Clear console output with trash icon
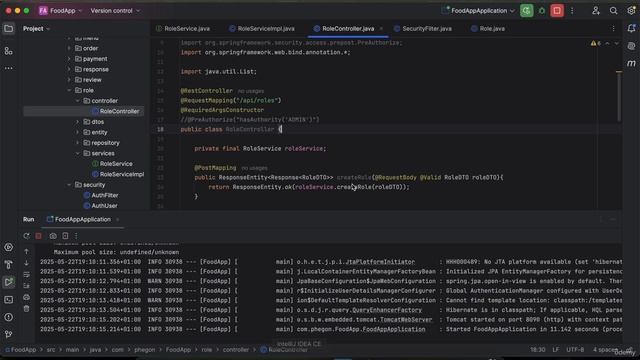Screen dimensions: 640x360 27,309
